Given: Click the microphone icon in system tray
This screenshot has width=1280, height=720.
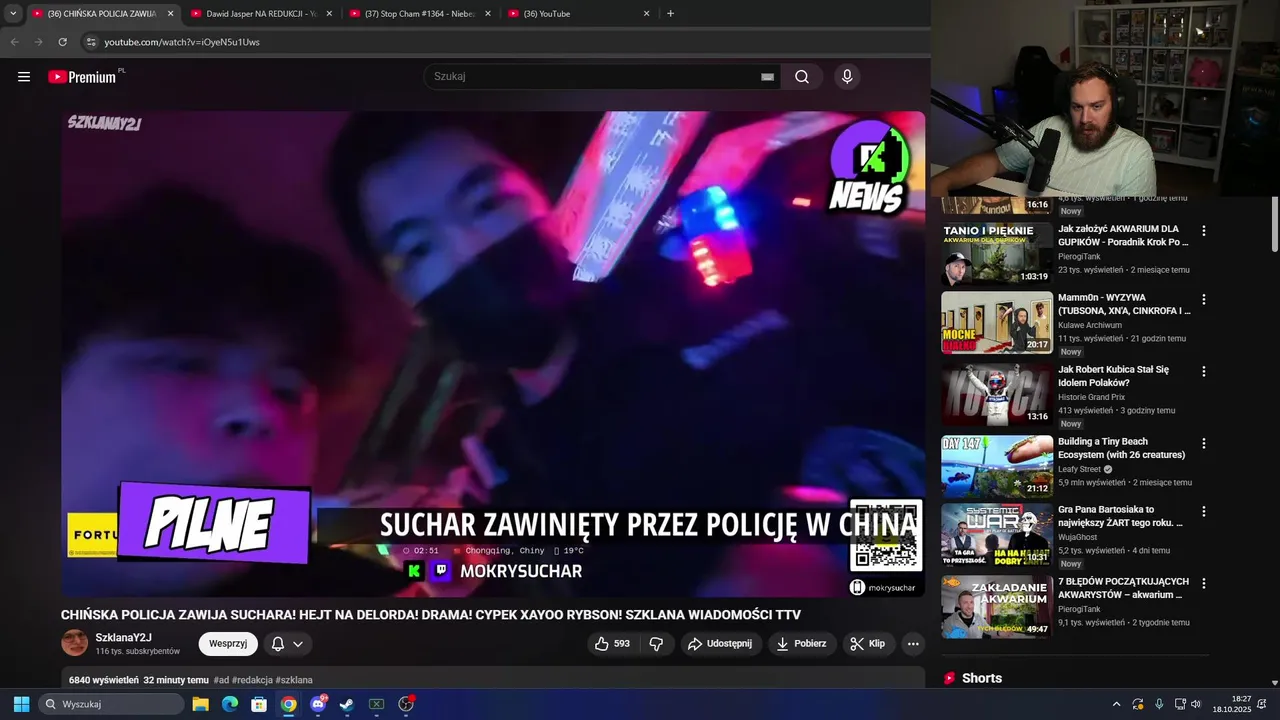Looking at the screenshot, I should tap(1159, 704).
